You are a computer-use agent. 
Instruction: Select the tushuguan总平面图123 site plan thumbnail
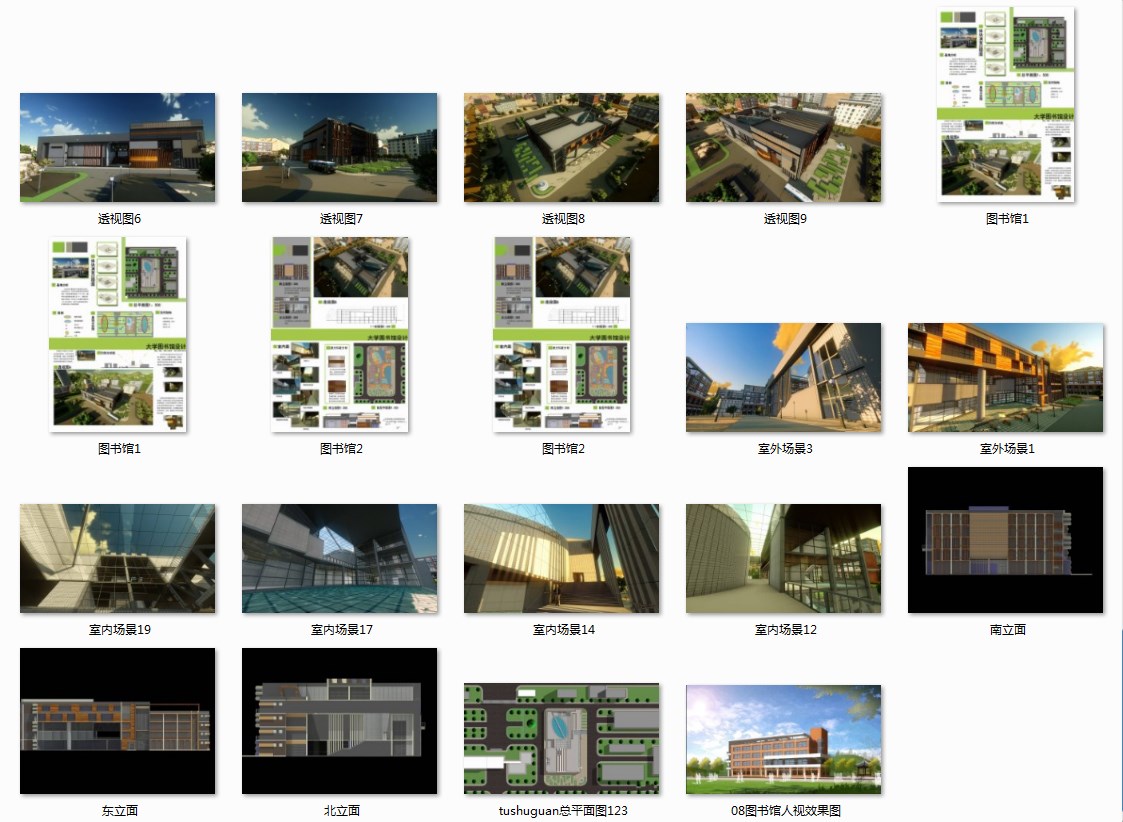(561, 739)
